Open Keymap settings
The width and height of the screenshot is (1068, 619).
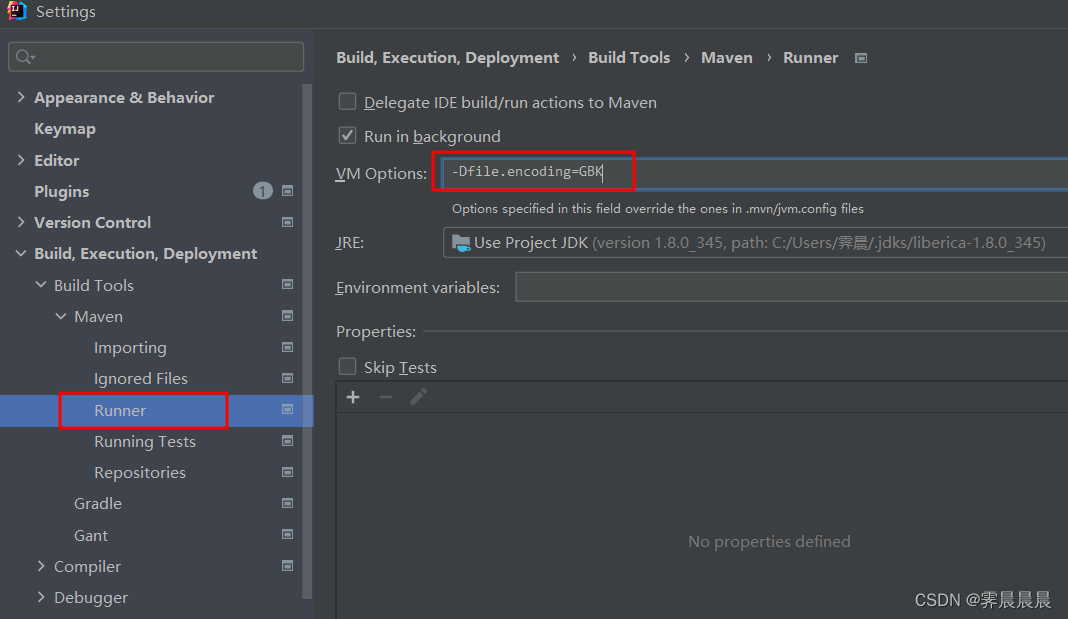pyautogui.click(x=65, y=129)
